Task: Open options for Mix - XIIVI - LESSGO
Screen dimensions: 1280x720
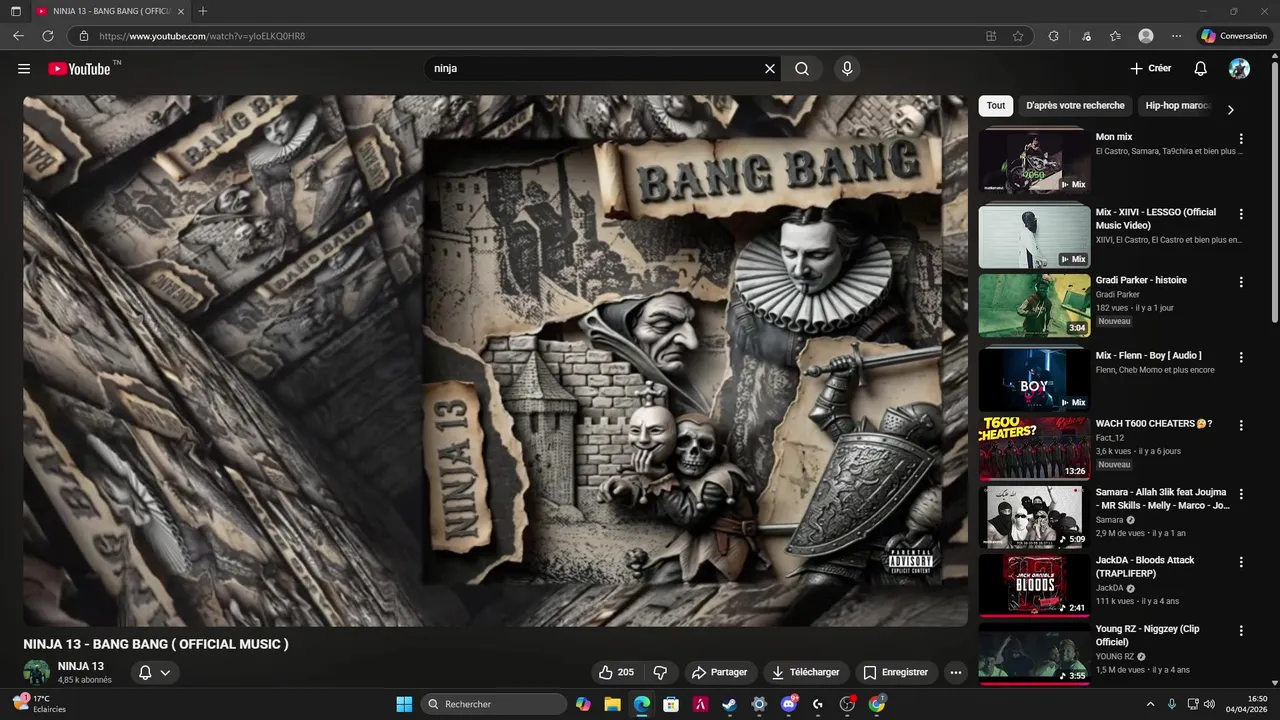Action: tap(1241, 214)
